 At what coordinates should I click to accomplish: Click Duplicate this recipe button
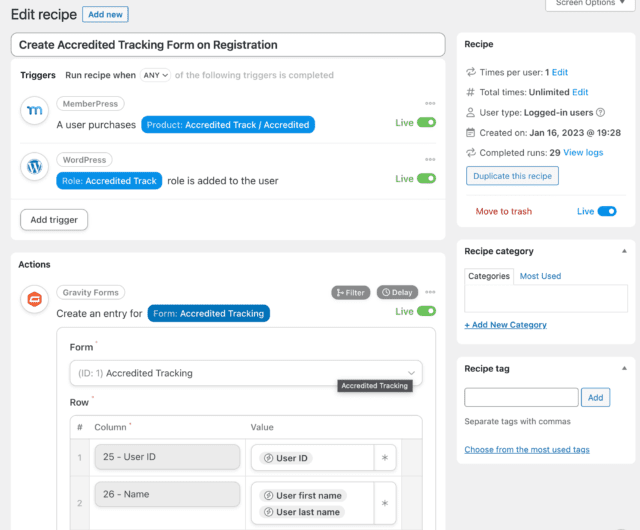click(512, 176)
